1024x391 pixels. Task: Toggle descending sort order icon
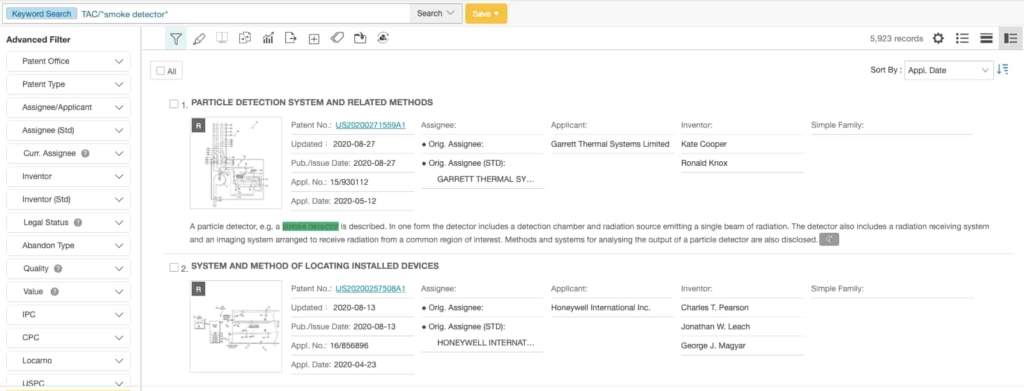(x=1002, y=70)
